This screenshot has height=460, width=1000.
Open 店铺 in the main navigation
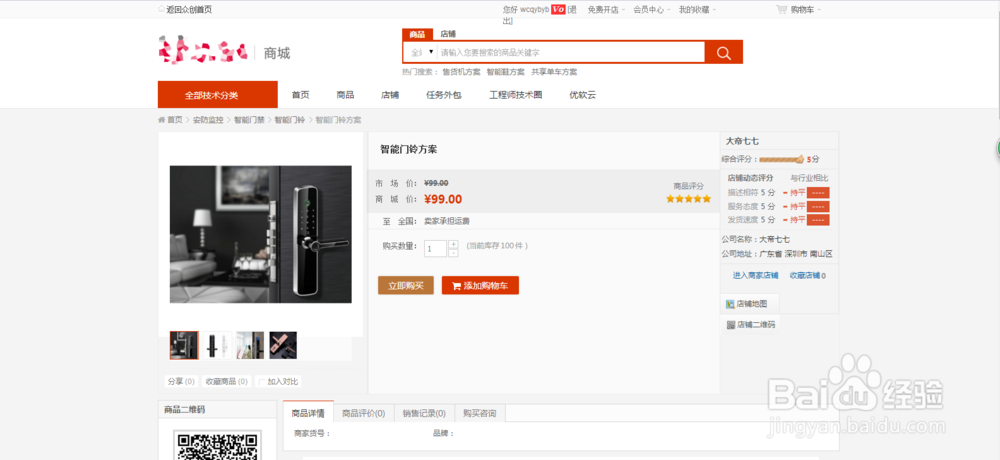(x=390, y=95)
